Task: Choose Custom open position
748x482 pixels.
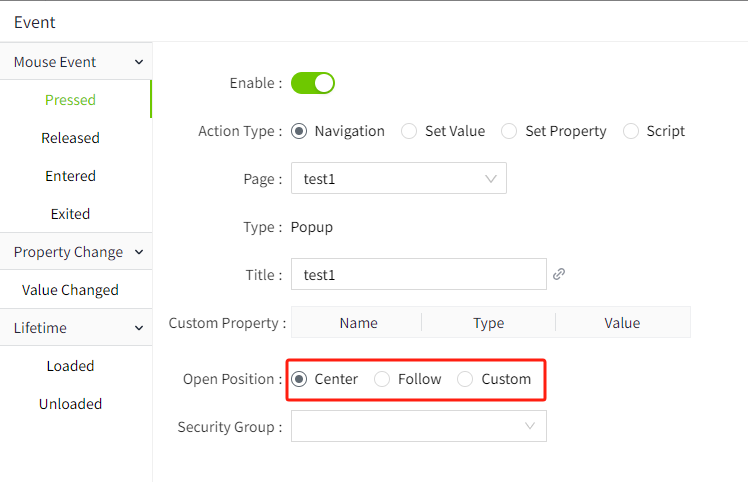Action: point(465,379)
